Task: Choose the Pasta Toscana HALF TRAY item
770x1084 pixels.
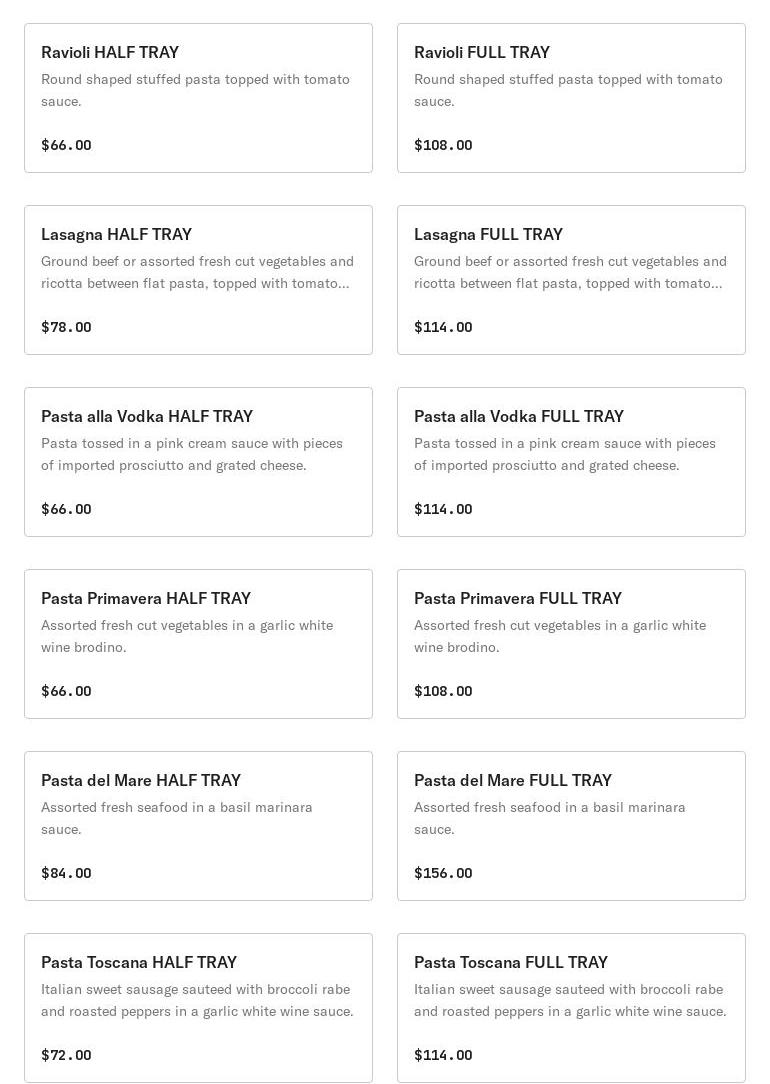Action: click(198, 1008)
